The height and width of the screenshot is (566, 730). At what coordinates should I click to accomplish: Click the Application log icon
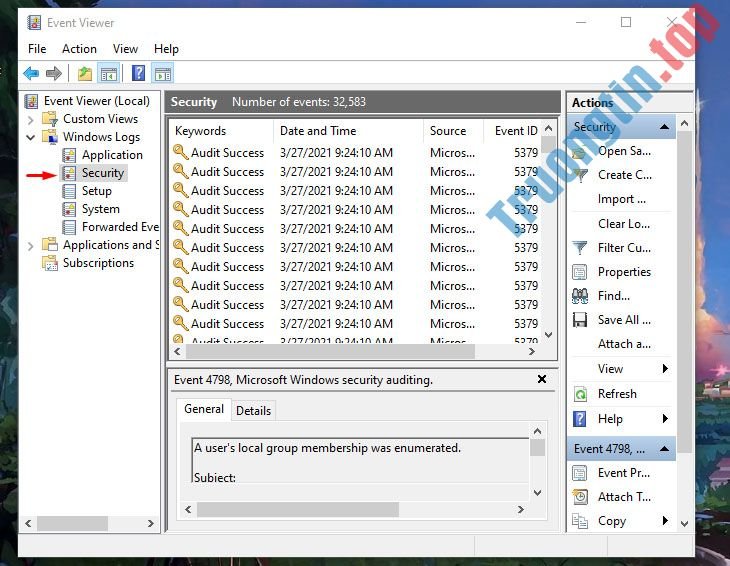[69, 155]
